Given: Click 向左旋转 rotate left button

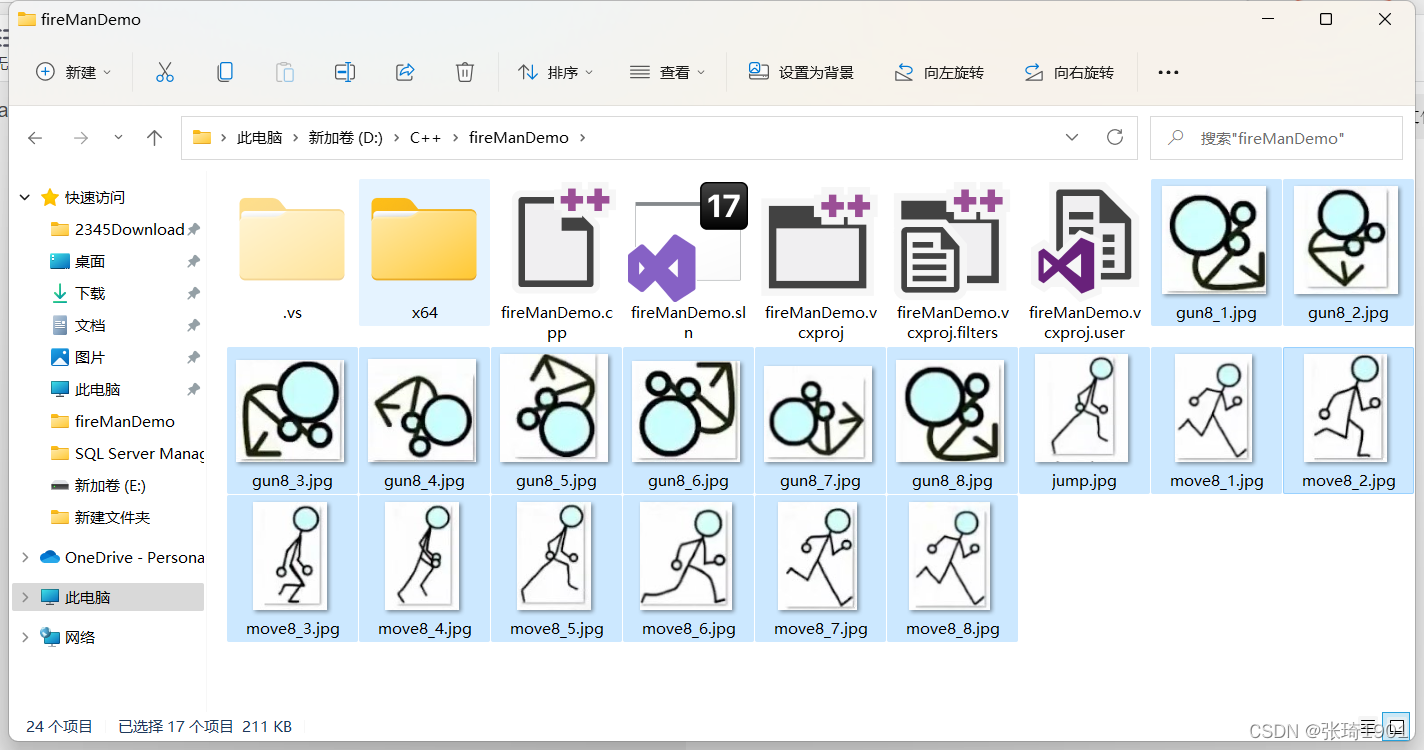Looking at the screenshot, I should click(x=939, y=72).
